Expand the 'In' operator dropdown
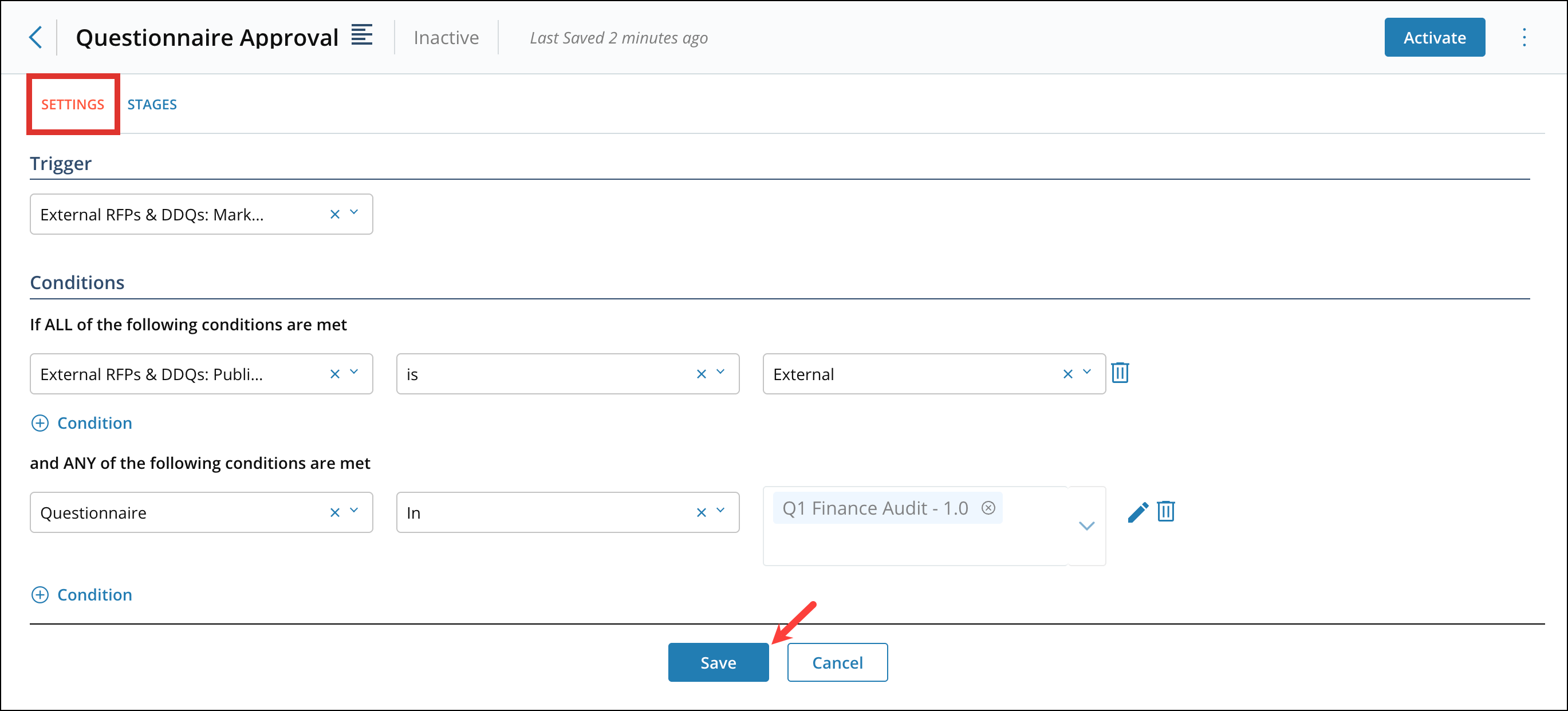 pos(720,511)
